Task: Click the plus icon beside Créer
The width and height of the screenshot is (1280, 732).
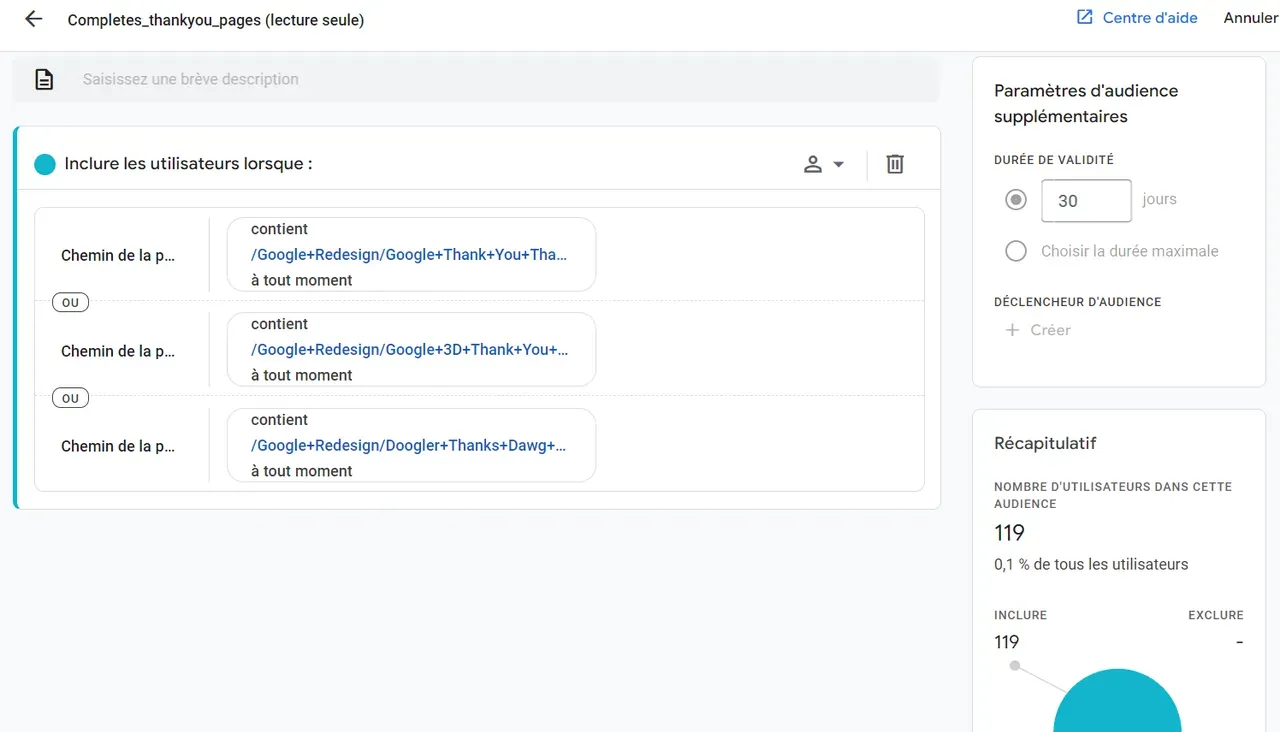Action: coord(1012,330)
